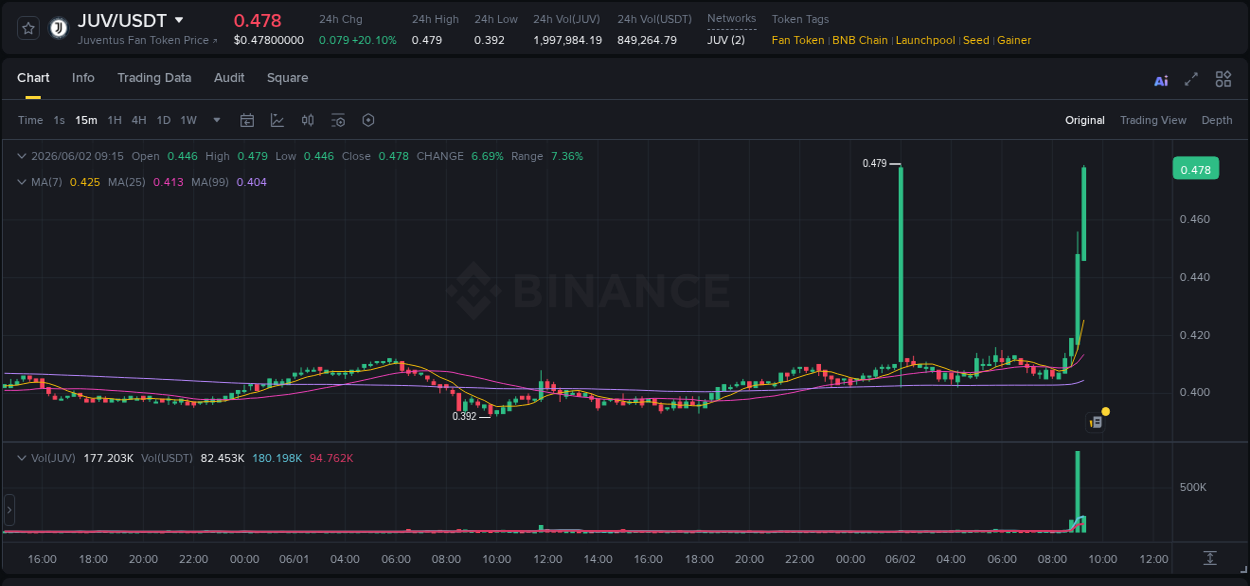Click the 24h High value 0.479

(427, 40)
